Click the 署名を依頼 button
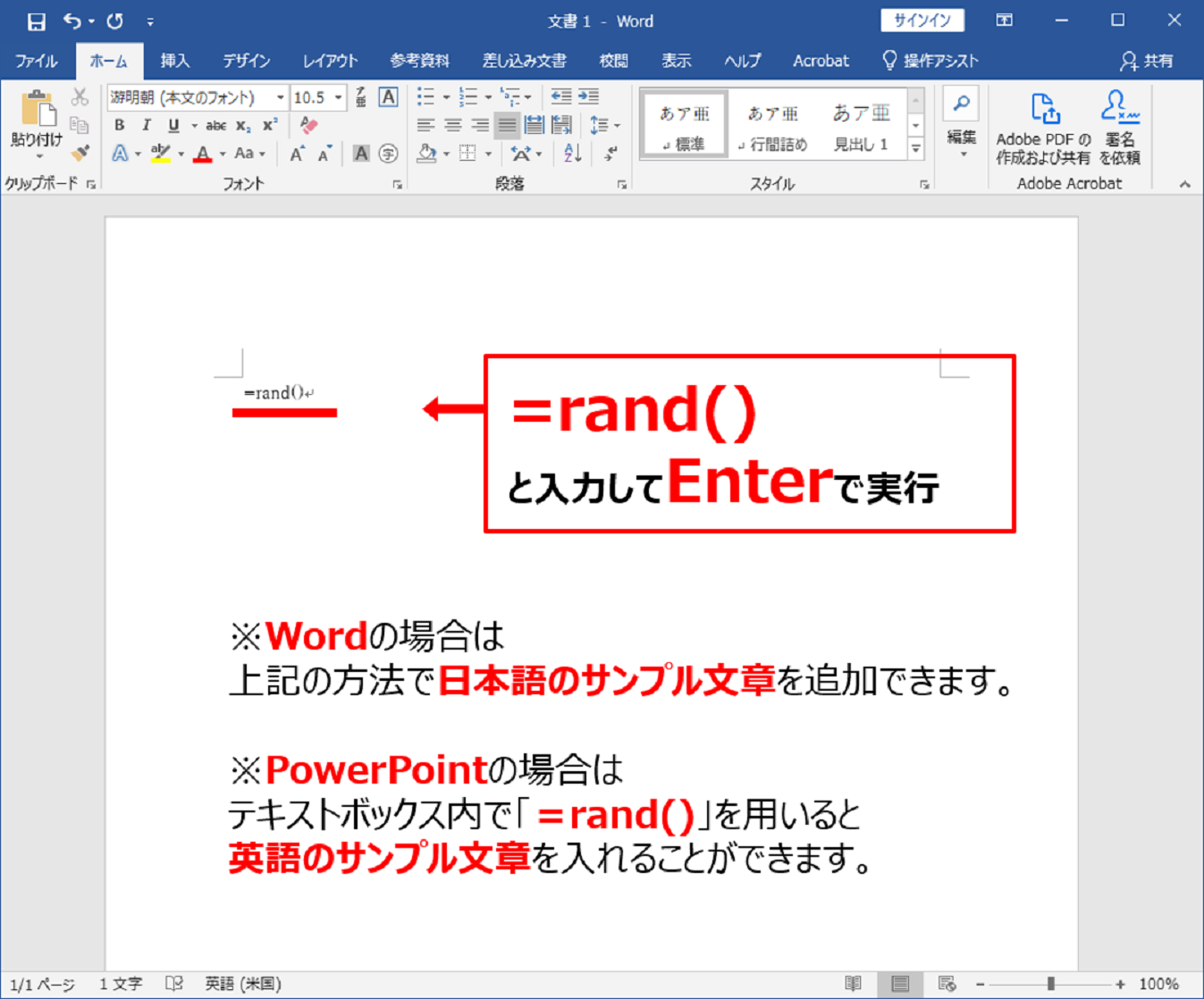1204x999 pixels. 1120,128
